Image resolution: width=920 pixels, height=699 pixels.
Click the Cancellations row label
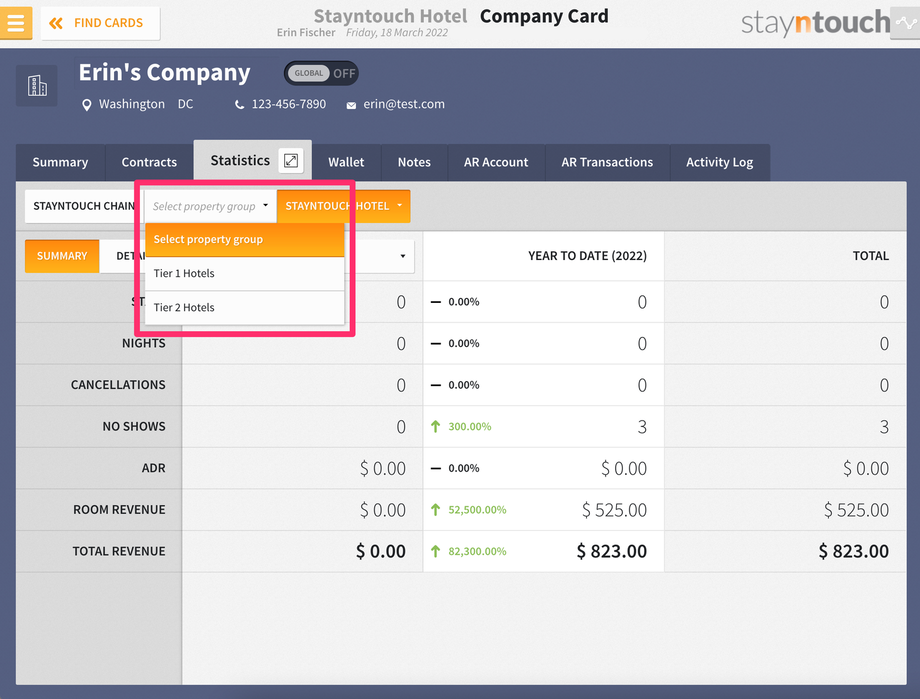click(119, 385)
